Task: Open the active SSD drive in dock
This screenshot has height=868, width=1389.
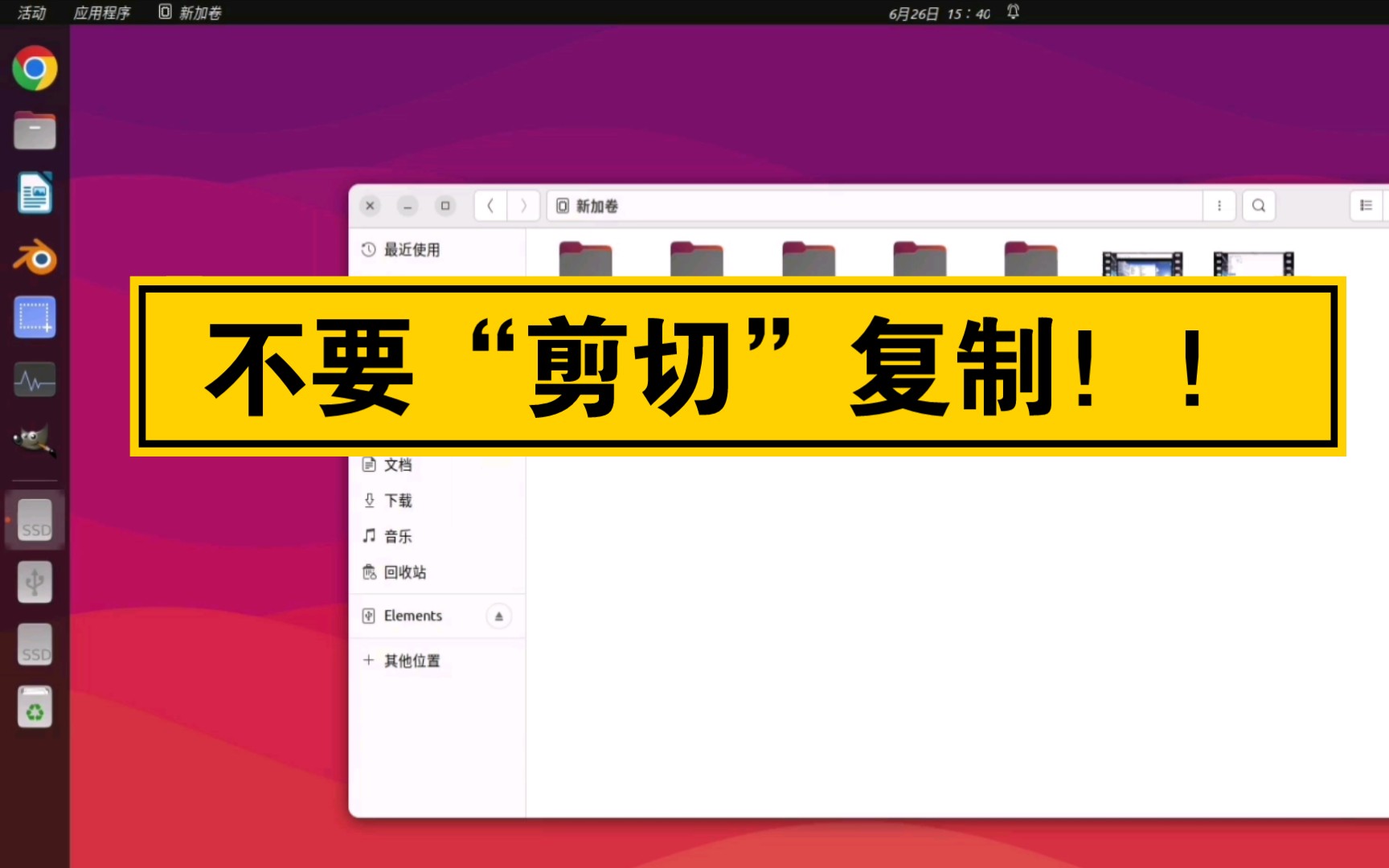Action: pyautogui.click(x=35, y=519)
